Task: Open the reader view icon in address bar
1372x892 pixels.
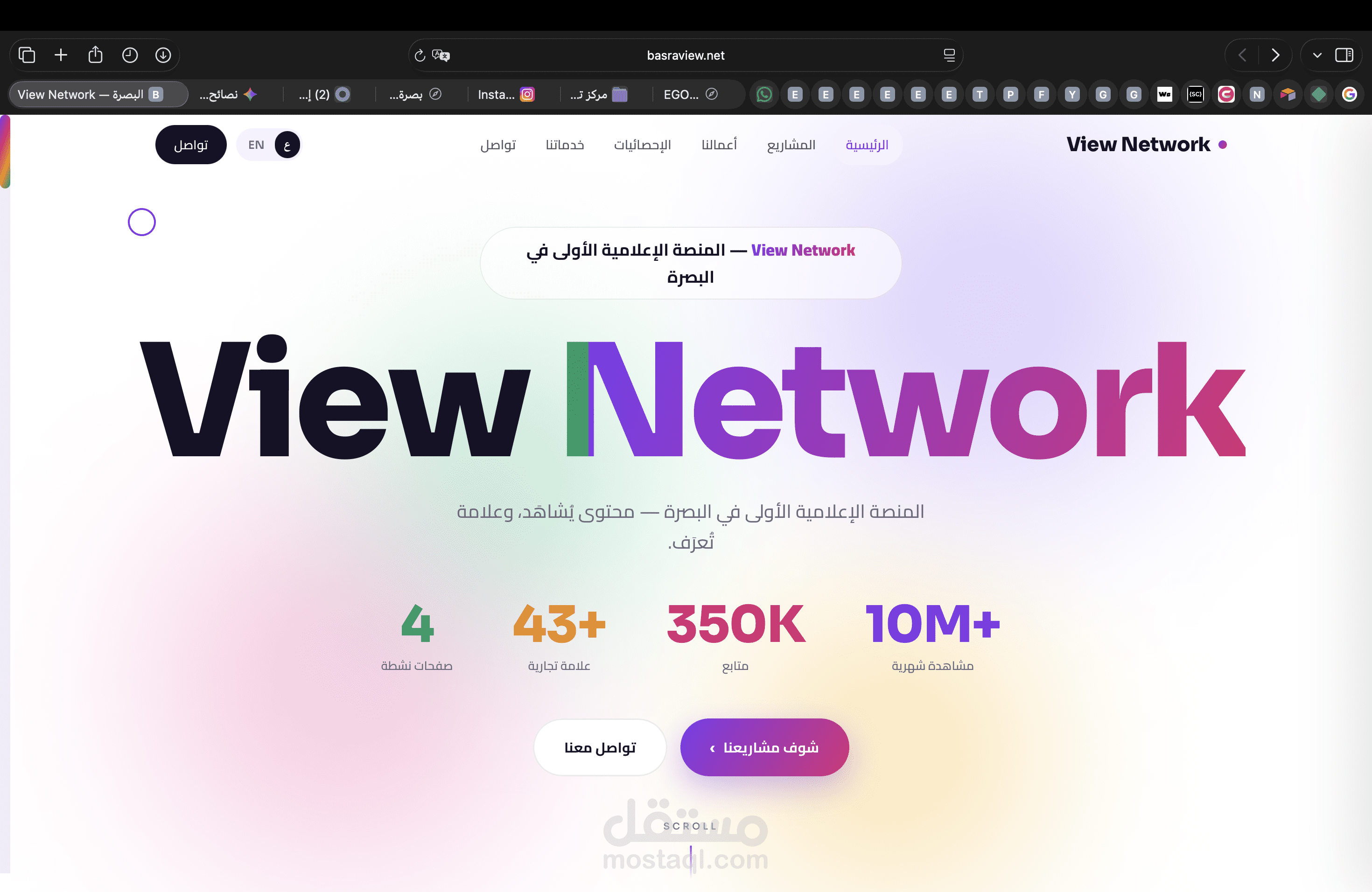Action: click(x=949, y=56)
